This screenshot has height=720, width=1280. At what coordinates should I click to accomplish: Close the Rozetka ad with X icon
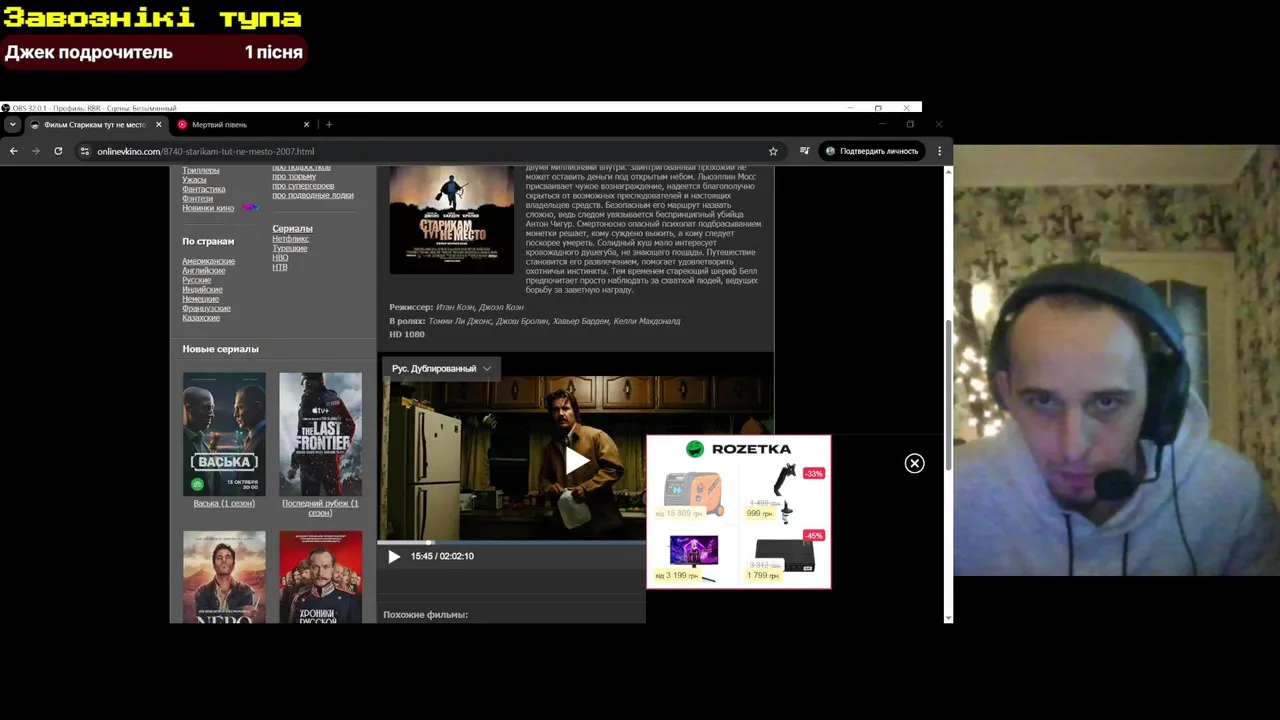914,463
